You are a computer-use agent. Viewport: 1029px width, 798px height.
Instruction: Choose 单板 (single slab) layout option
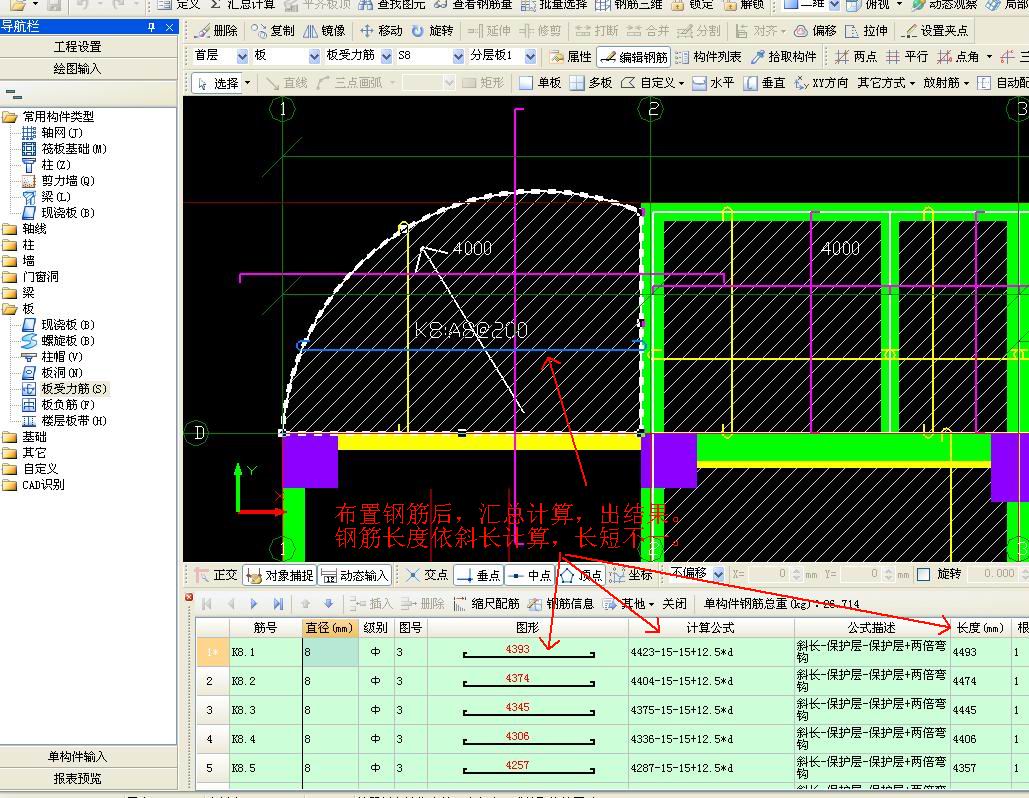coord(540,83)
